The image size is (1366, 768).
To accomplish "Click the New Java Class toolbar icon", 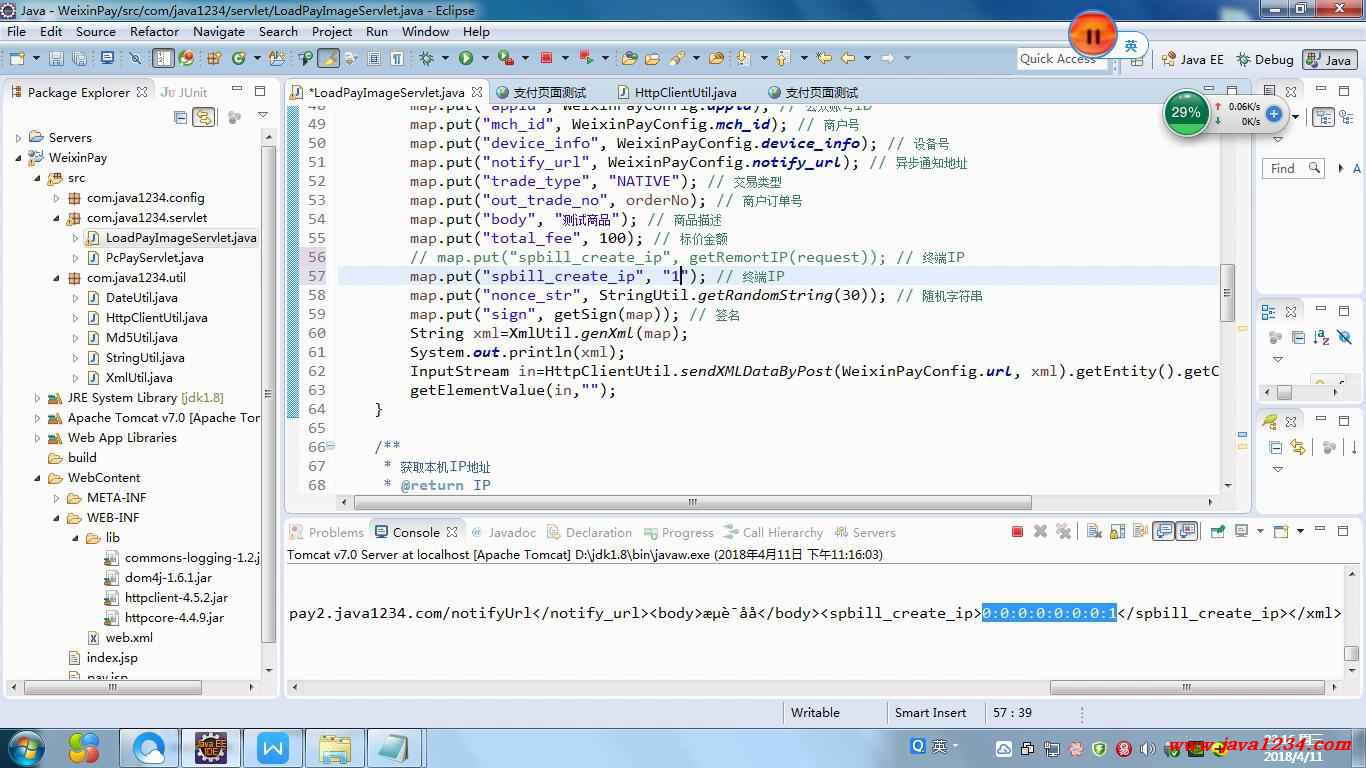I will point(239,58).
